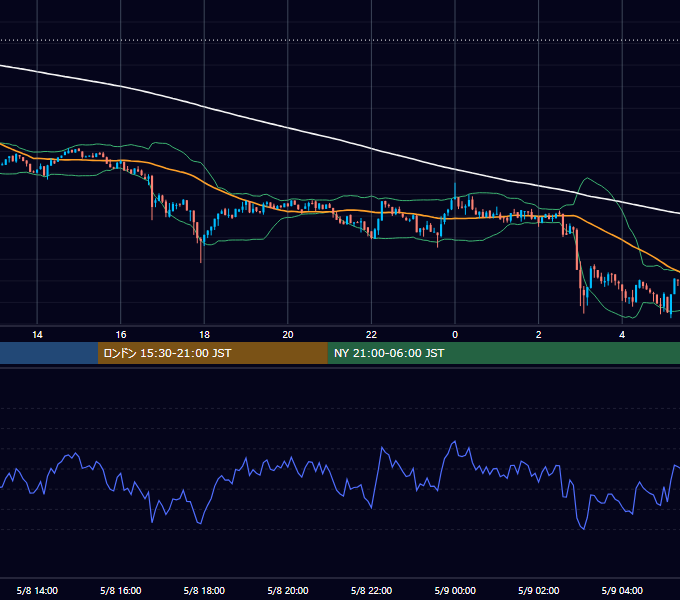The width and height of the screenshot is (680, 600).
Task: Click the 5/8 14:00 time label
Action: pyautogui.click(x=37, y=590)
